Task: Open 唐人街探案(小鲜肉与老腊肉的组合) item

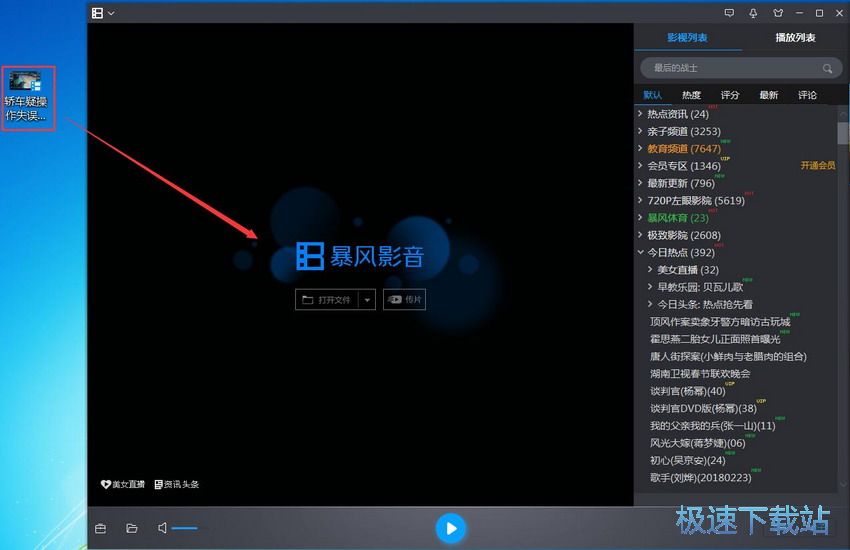Action: point(728,357)
